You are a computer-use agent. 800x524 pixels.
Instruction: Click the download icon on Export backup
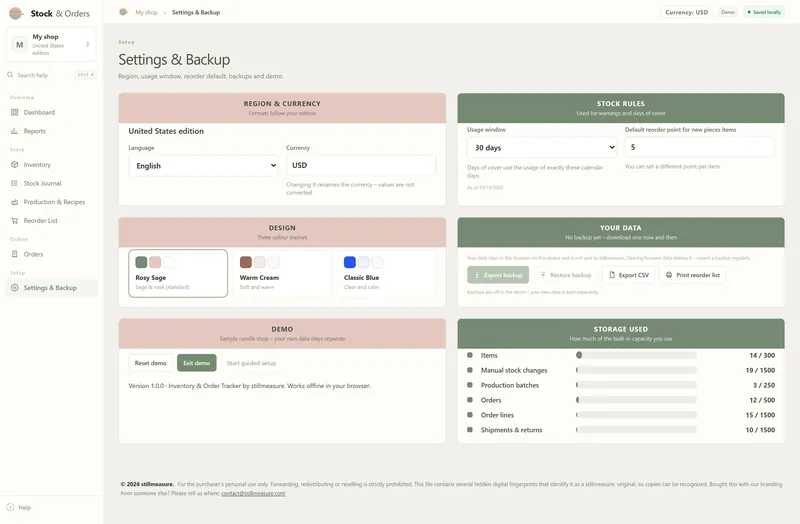(477, 275)
